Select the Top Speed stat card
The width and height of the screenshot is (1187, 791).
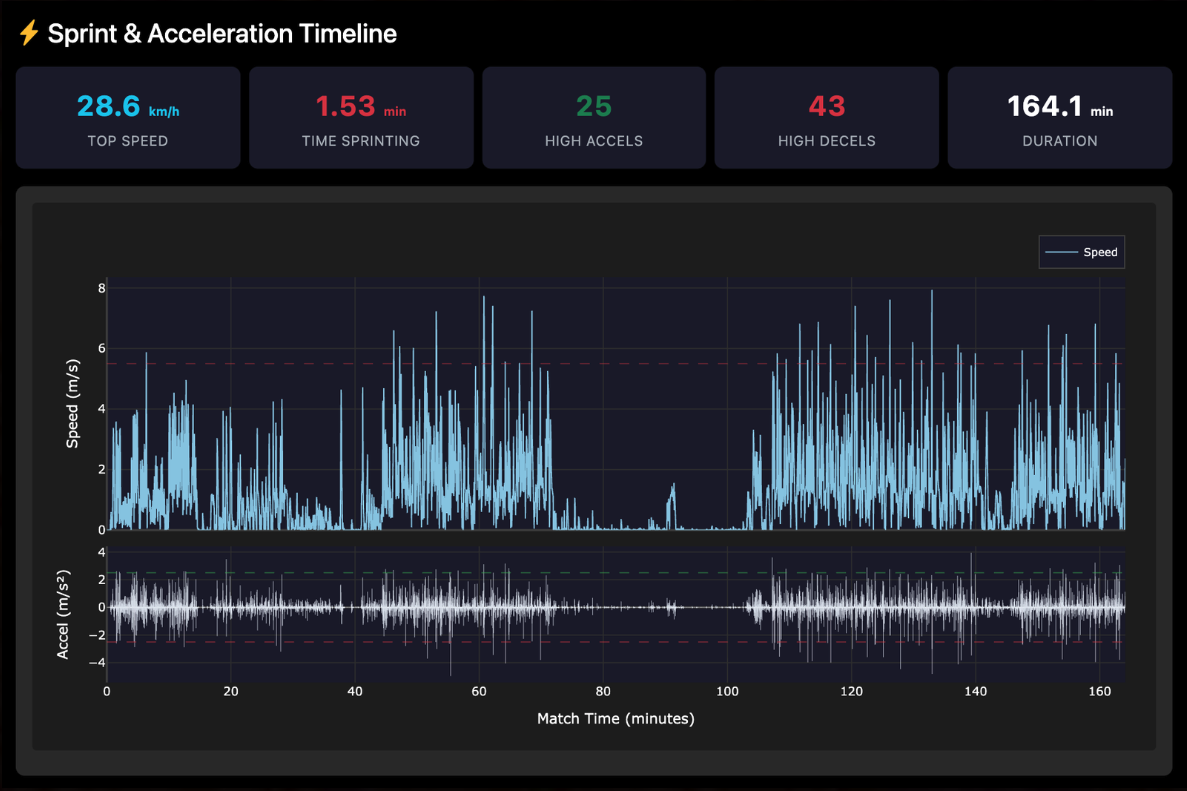[x=128, y=118]
